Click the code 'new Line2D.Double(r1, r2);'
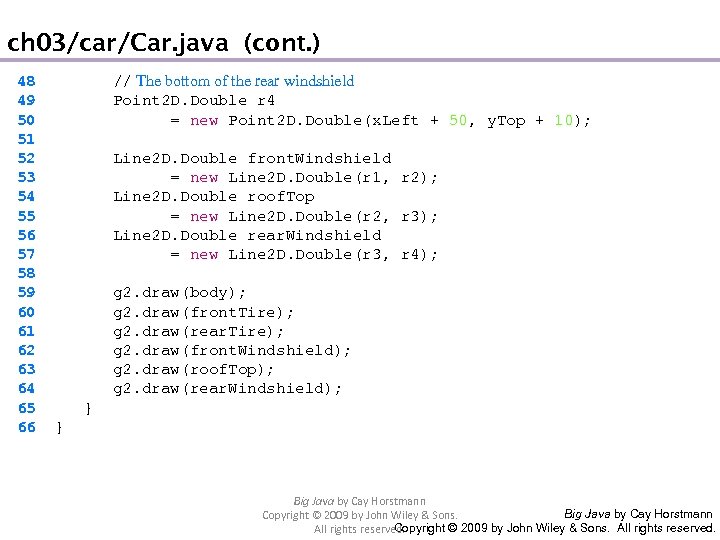 [x=314, y=178]
